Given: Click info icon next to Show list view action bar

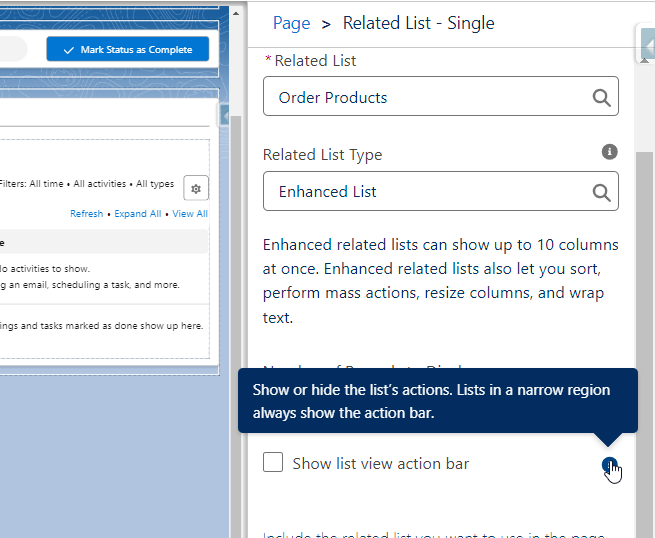Looking at the screenshot, I should coord(609,465).
